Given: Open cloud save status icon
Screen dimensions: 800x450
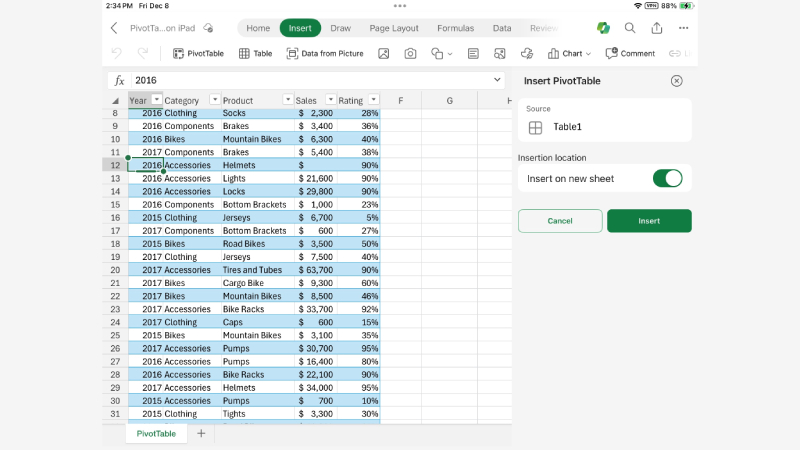Looking at the screenshot, I should pos(208,28).
